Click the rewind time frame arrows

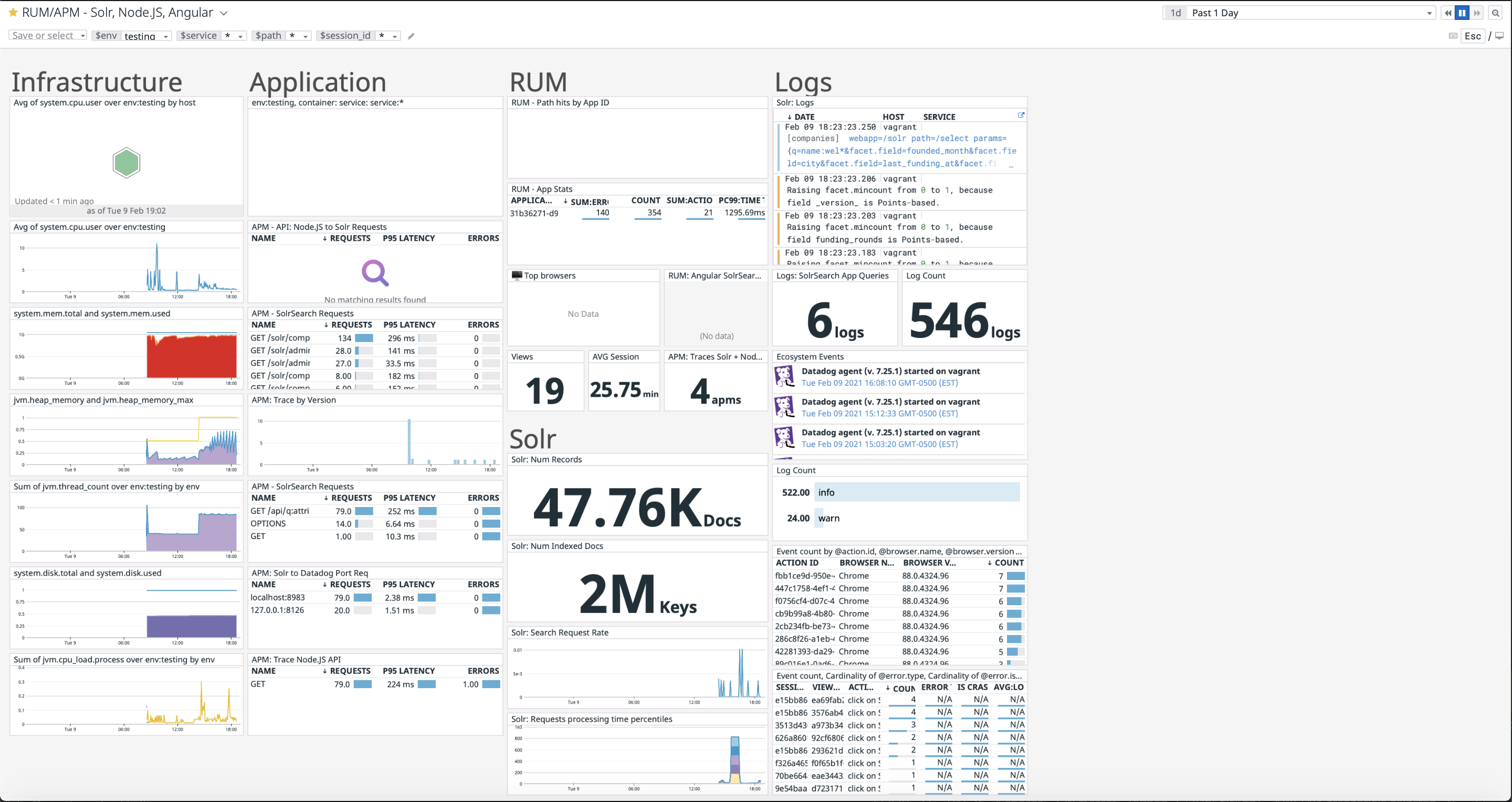[1448, 13]
